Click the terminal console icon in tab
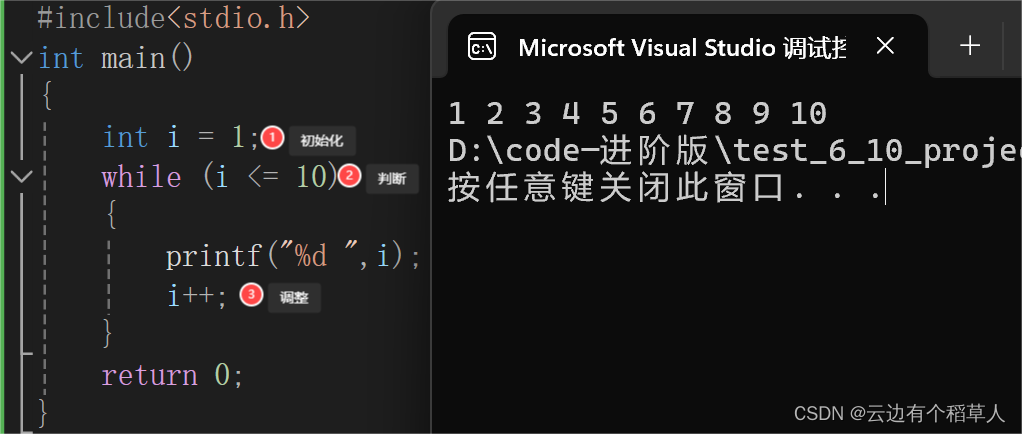The width and height of the screenshot is (1022, 434). coord(482,47)
